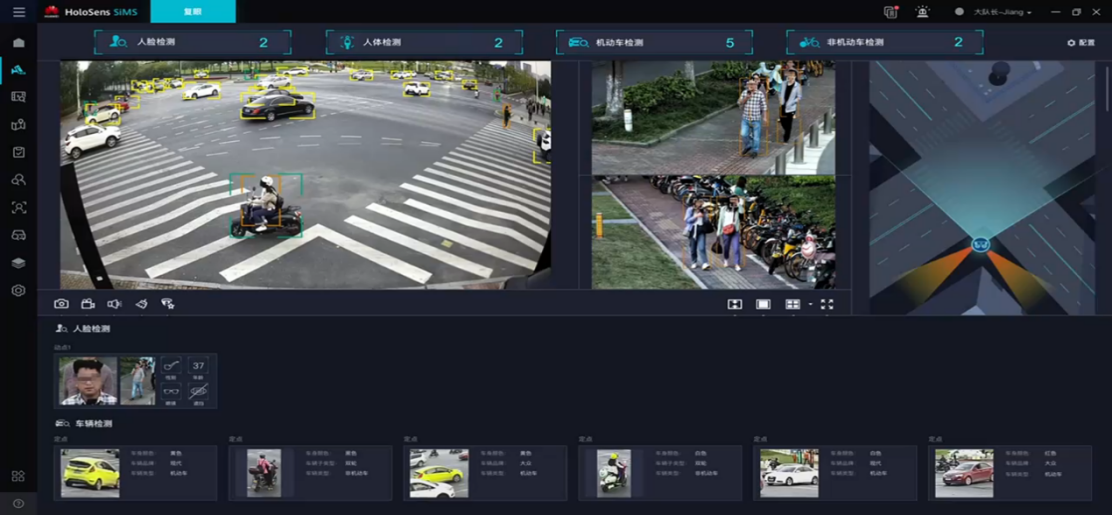Screen dimensions: 1112x515
Task: Click the help icon at sidebar bottom
Action: tap(18, 503)
